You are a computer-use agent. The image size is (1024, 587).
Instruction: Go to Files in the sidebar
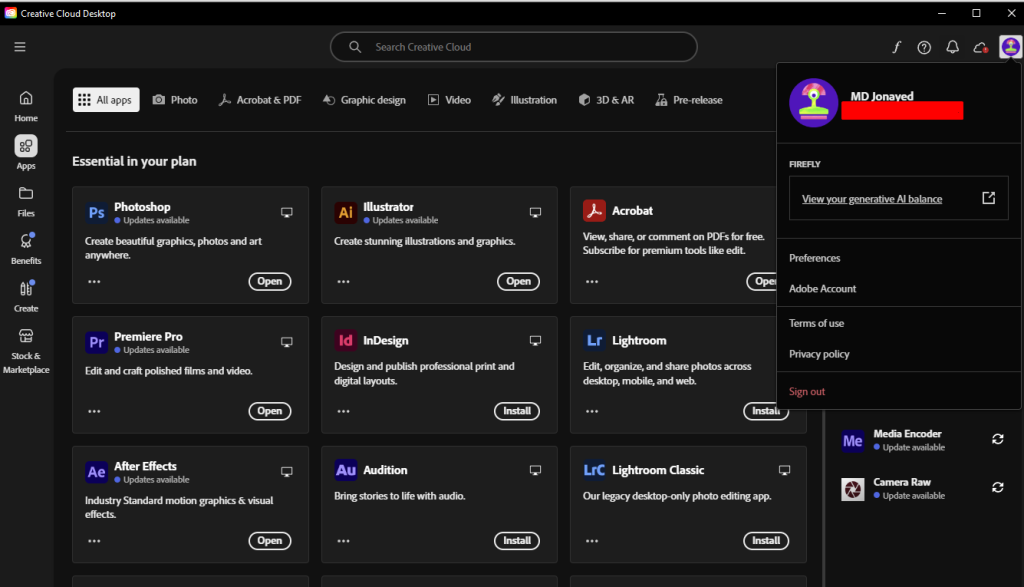pos(26,199)
